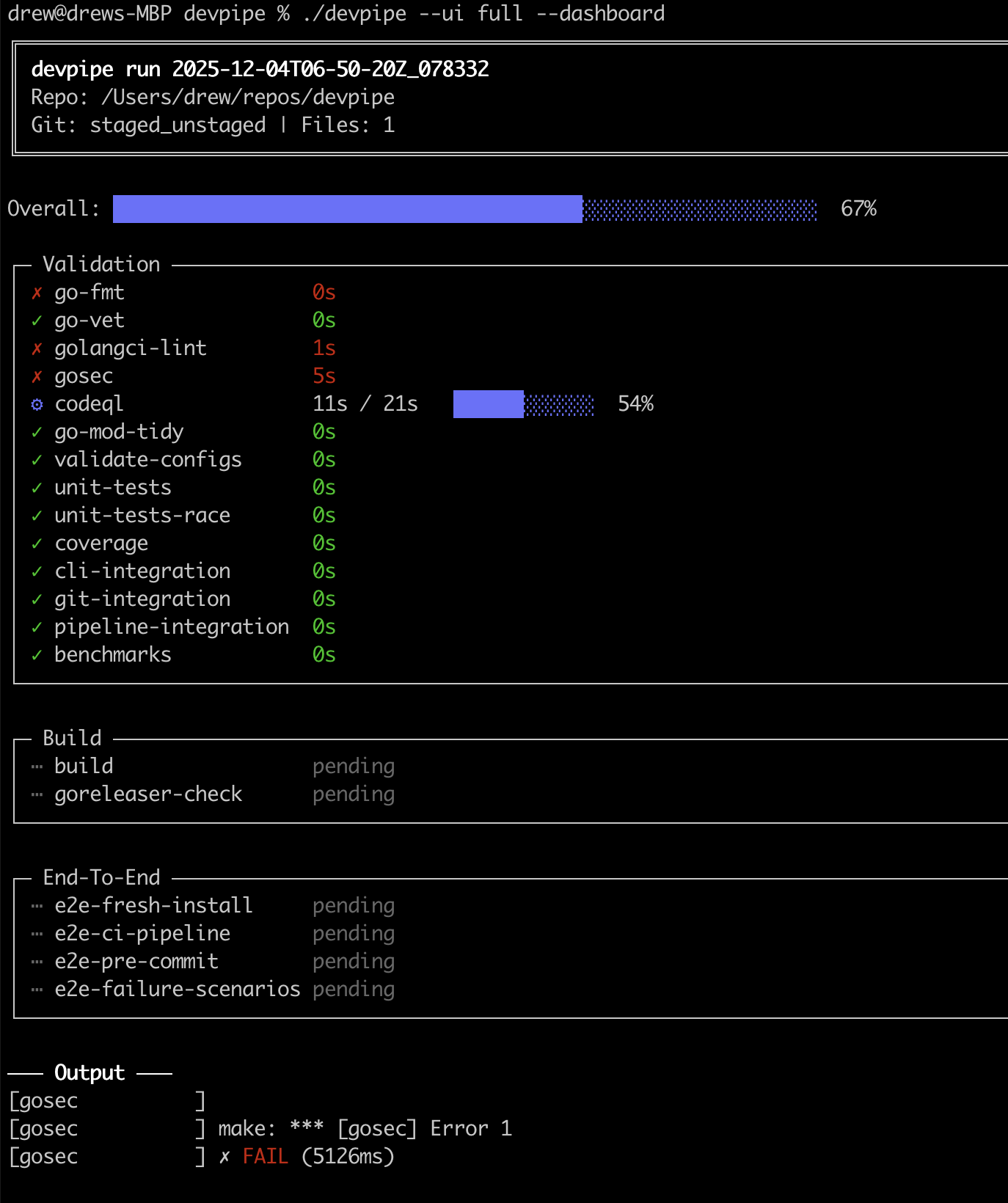Select the Output section header
The width and height of the screenshot is (1008, 1203).
coord(90,1073)
